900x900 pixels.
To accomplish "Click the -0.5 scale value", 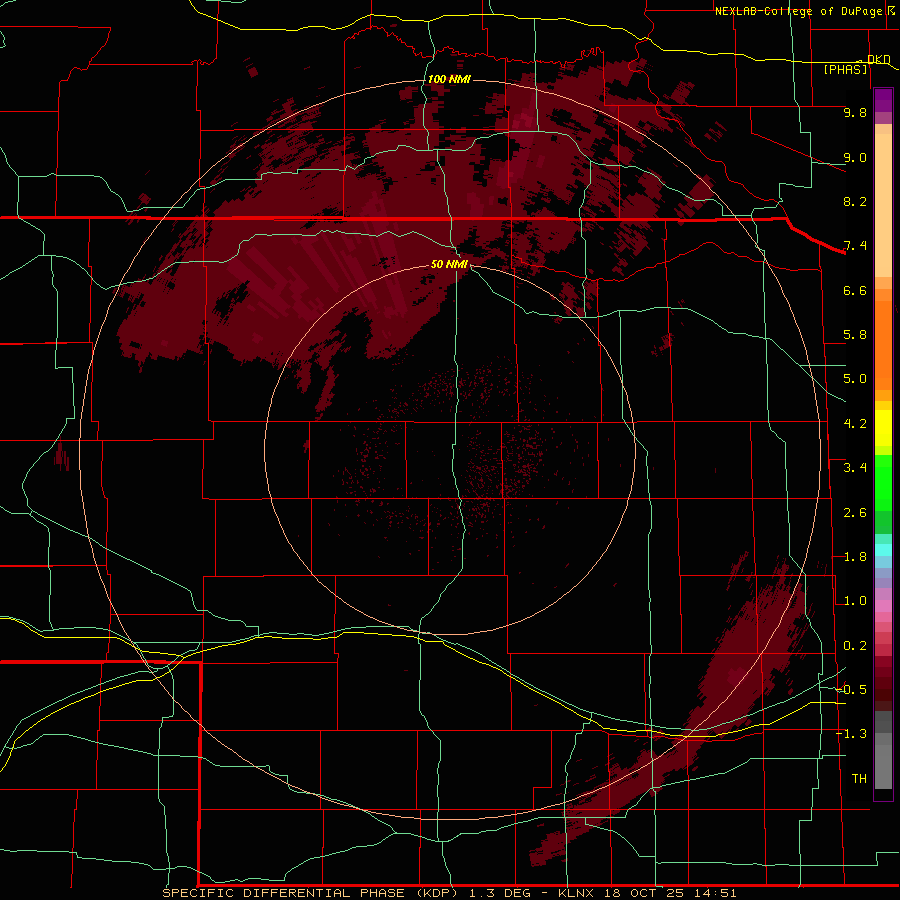I will click(x=851, y=690).
